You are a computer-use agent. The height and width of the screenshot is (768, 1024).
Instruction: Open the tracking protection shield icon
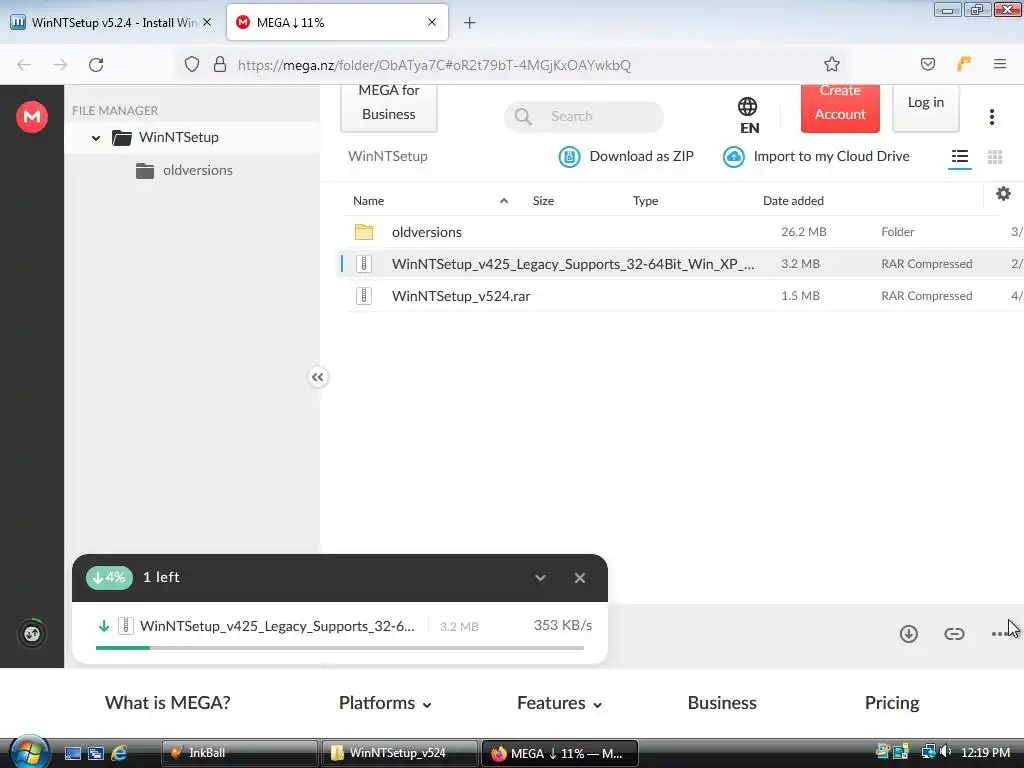(191, 64)
